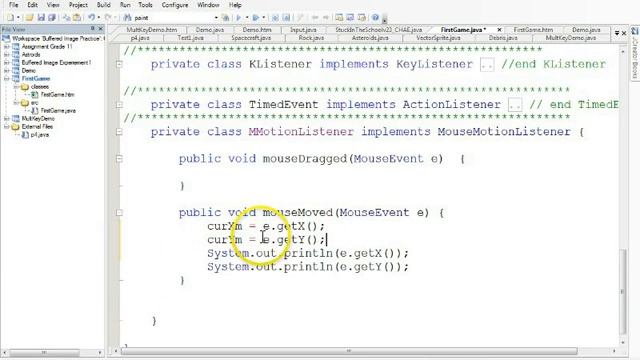Click the editor horizontal scrollbar
This screenshot has width=640, height=360.
(x=349, y=351)
